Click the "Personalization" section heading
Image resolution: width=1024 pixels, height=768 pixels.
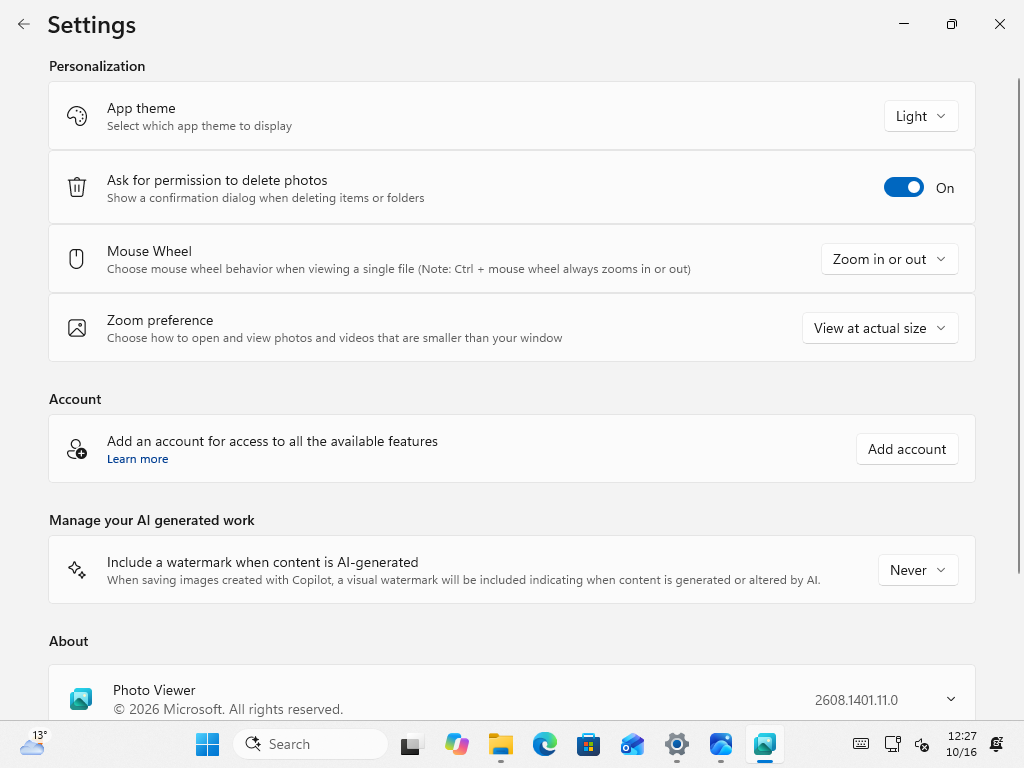97,66
